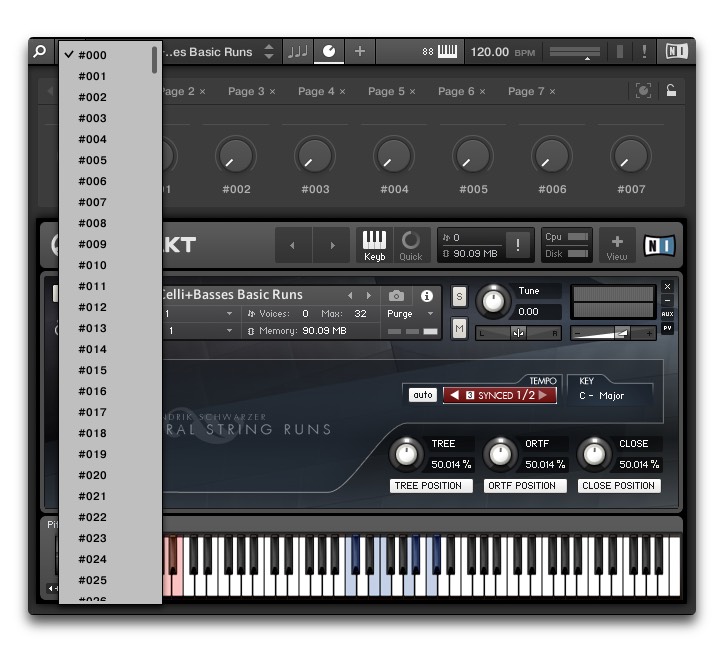Click the TREE mic volume knob

pyautogui.click(x=406, y=454)
